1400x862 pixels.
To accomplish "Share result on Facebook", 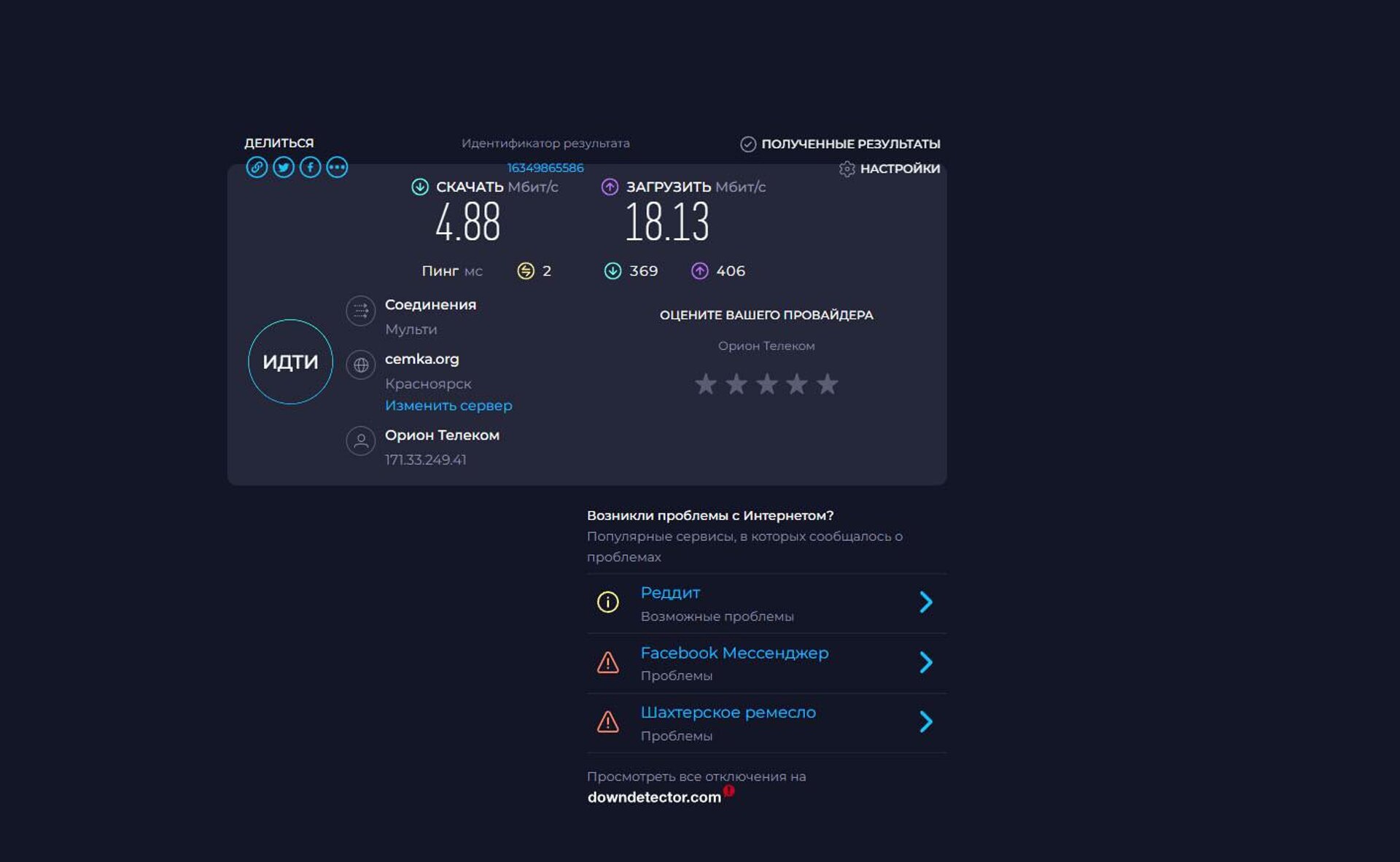I will [310, 167].
